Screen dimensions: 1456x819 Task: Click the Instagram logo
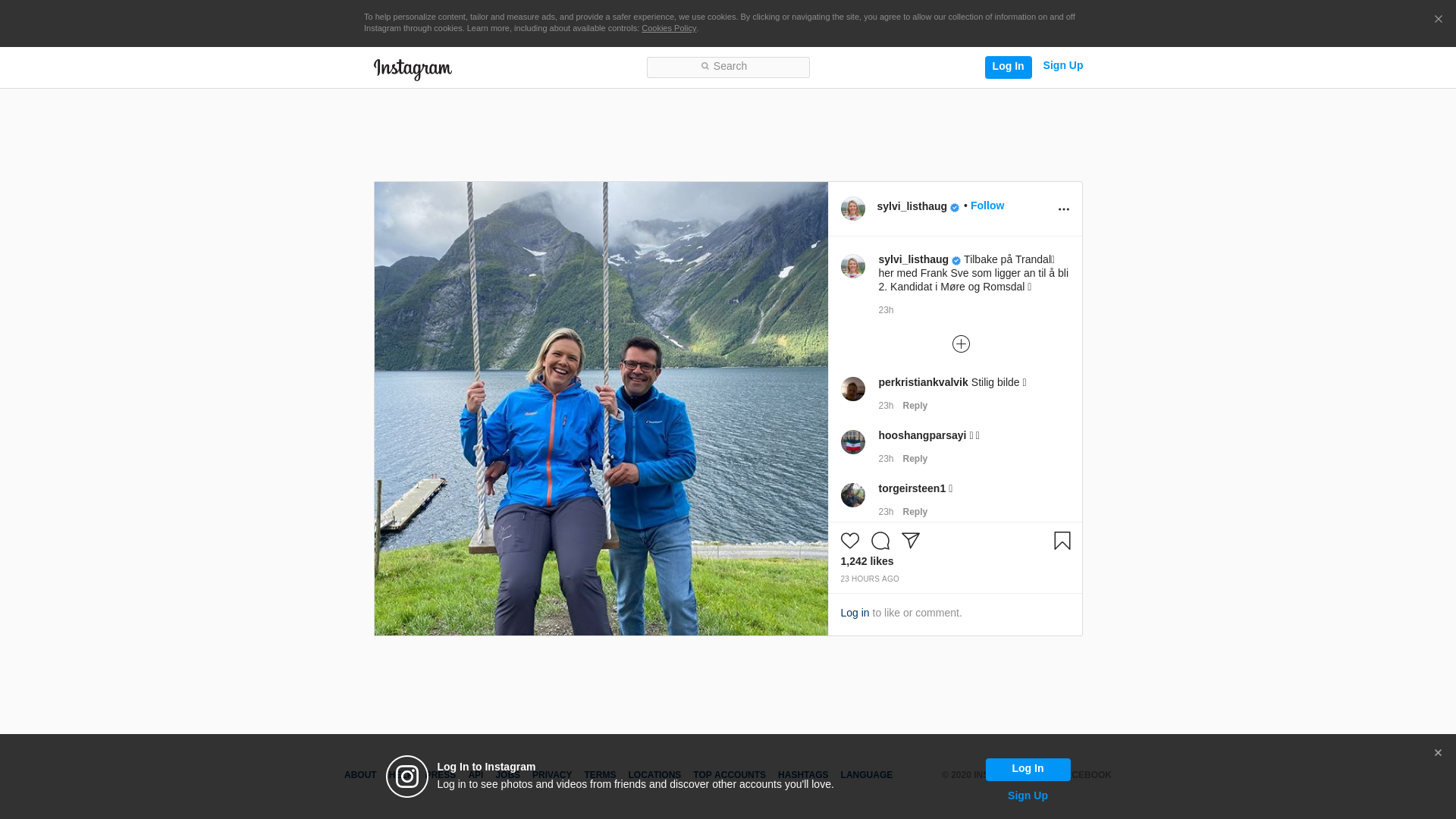coord(413,70)
